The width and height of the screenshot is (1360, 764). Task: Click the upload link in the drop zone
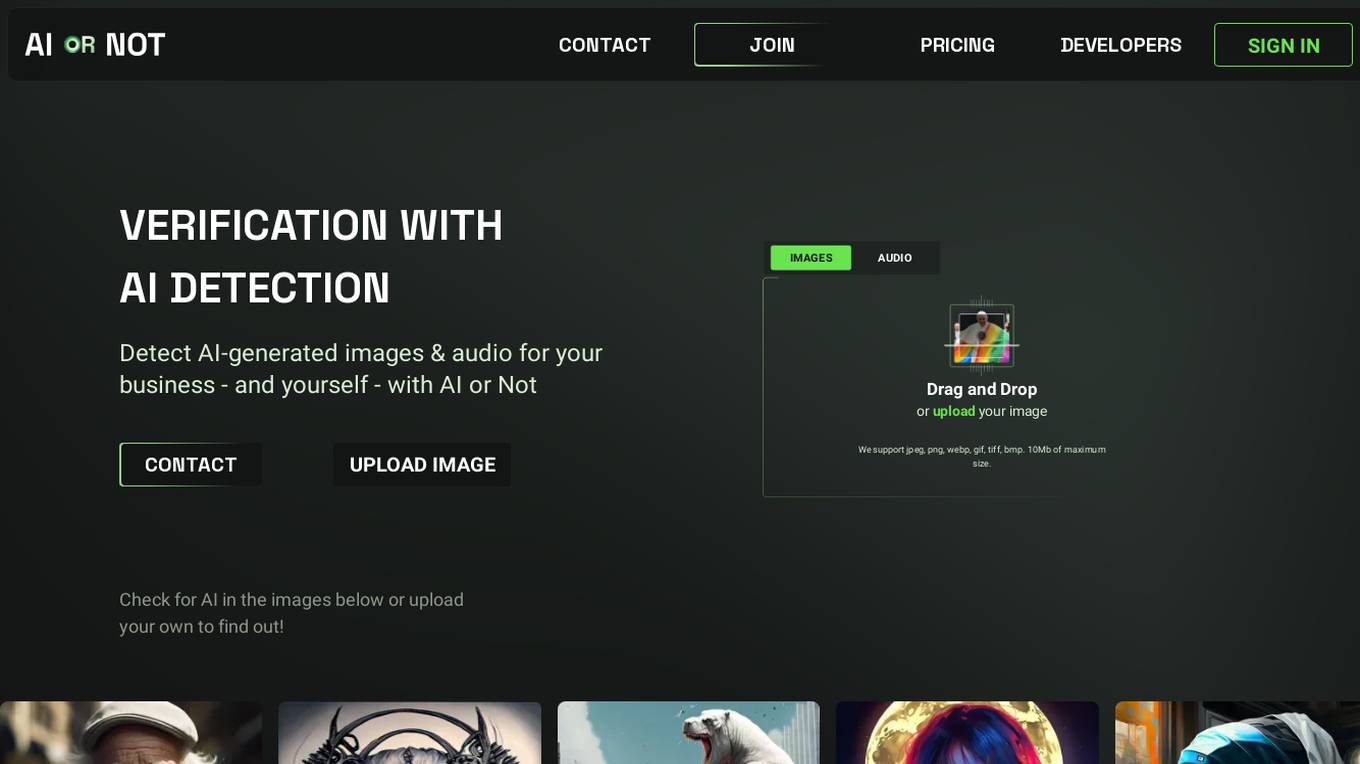pyautogui.click(x=954, y=411)
